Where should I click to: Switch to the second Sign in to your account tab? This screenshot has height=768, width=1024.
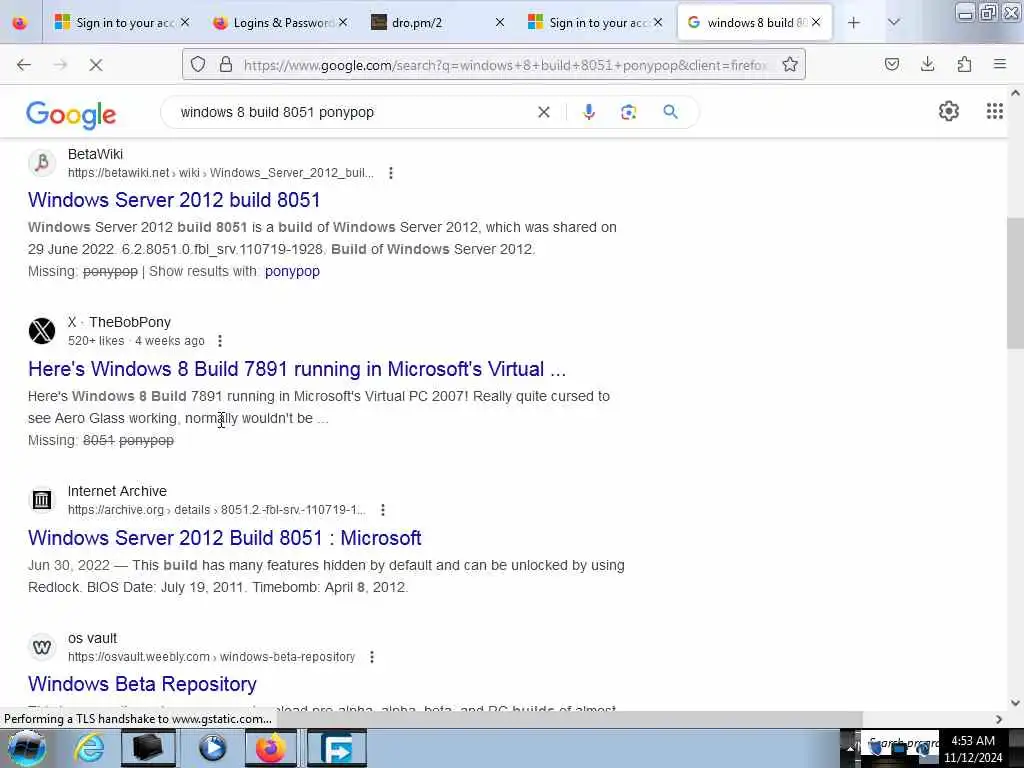click(x=594, y=23)
